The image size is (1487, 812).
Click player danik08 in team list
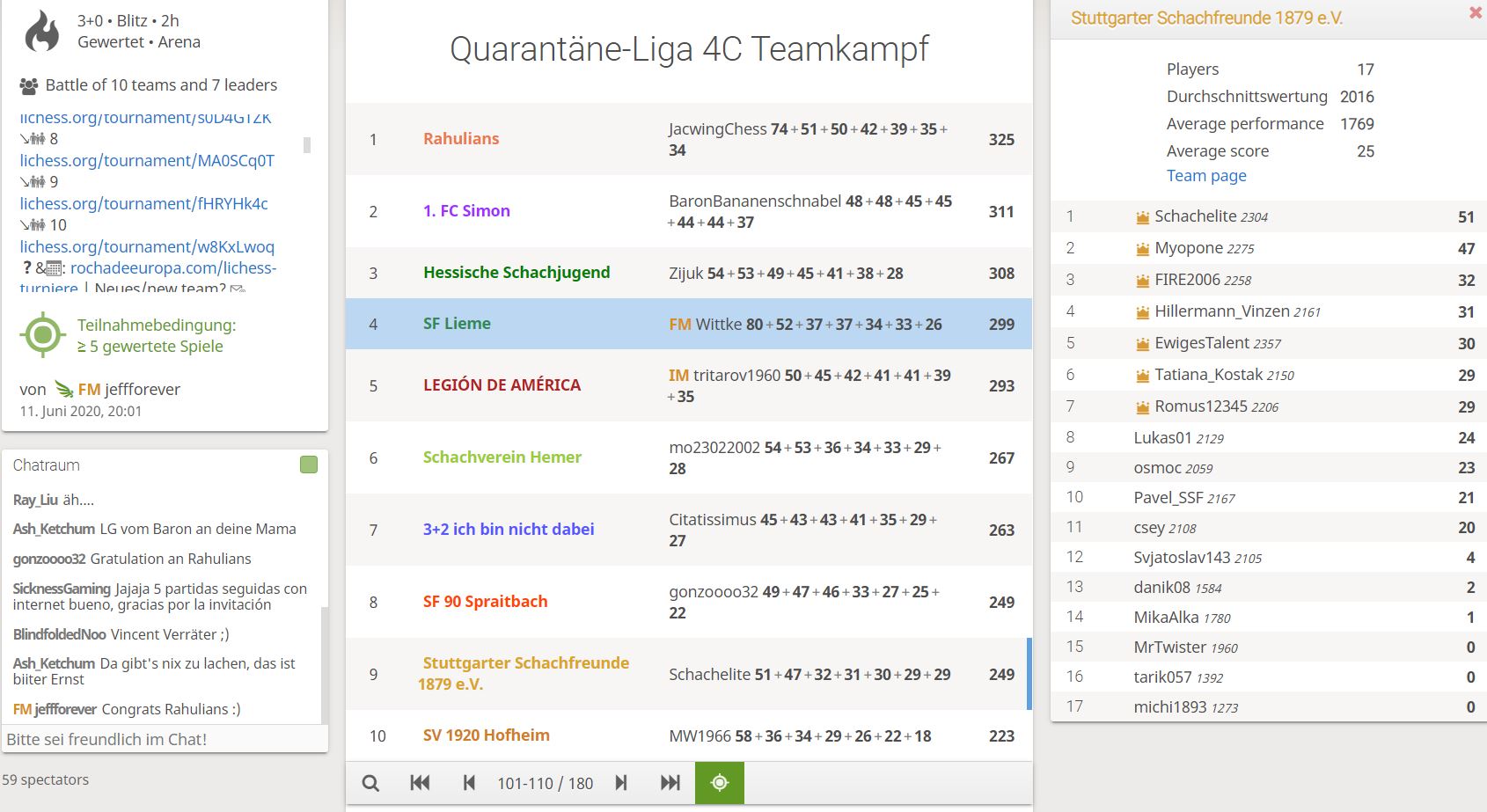[1161, 588]
